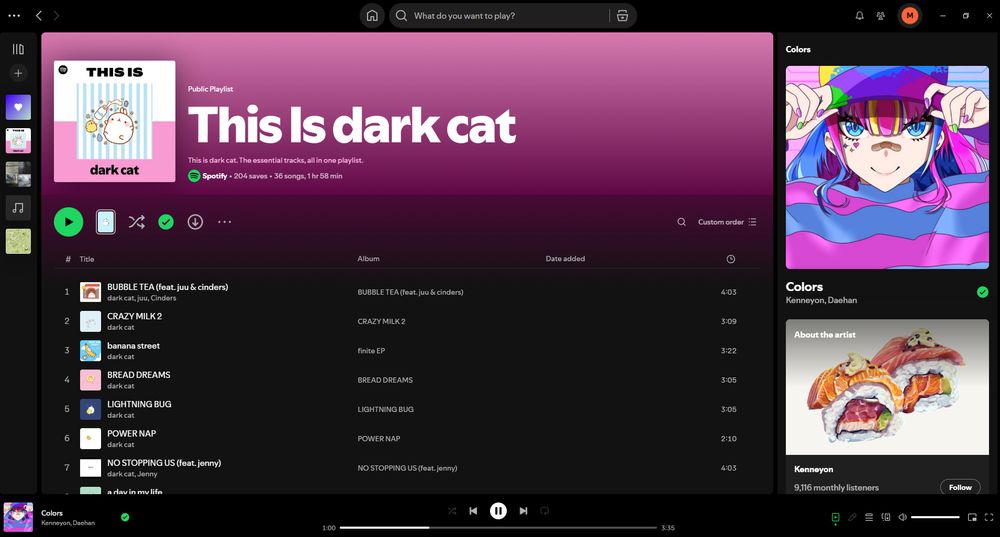Open the Spotify owner link

pyautogui.click(x=214, y=176)
